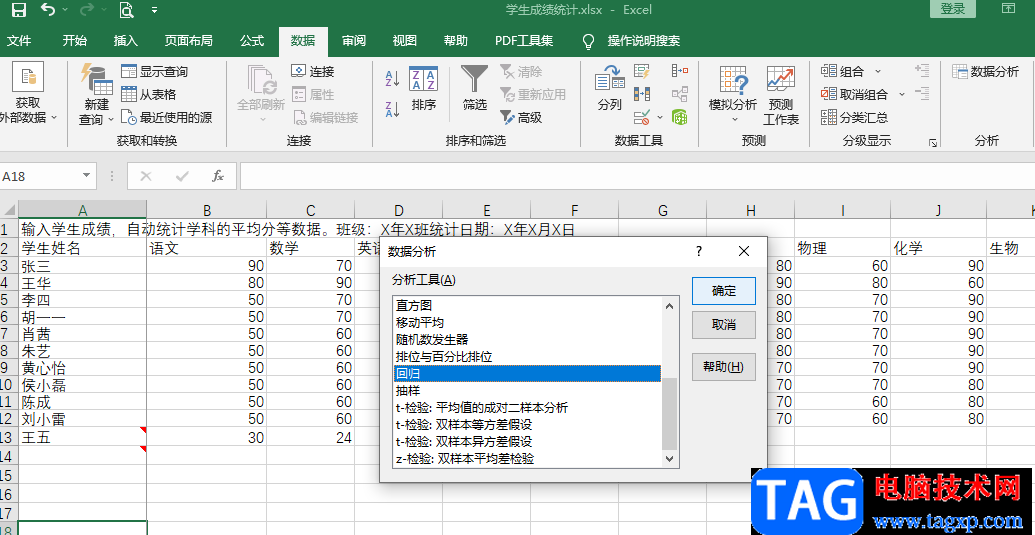Viewport: 1035px width, 535px height.
Task: Open Data Validation dropdown arrow
Action: pos(660,118)
